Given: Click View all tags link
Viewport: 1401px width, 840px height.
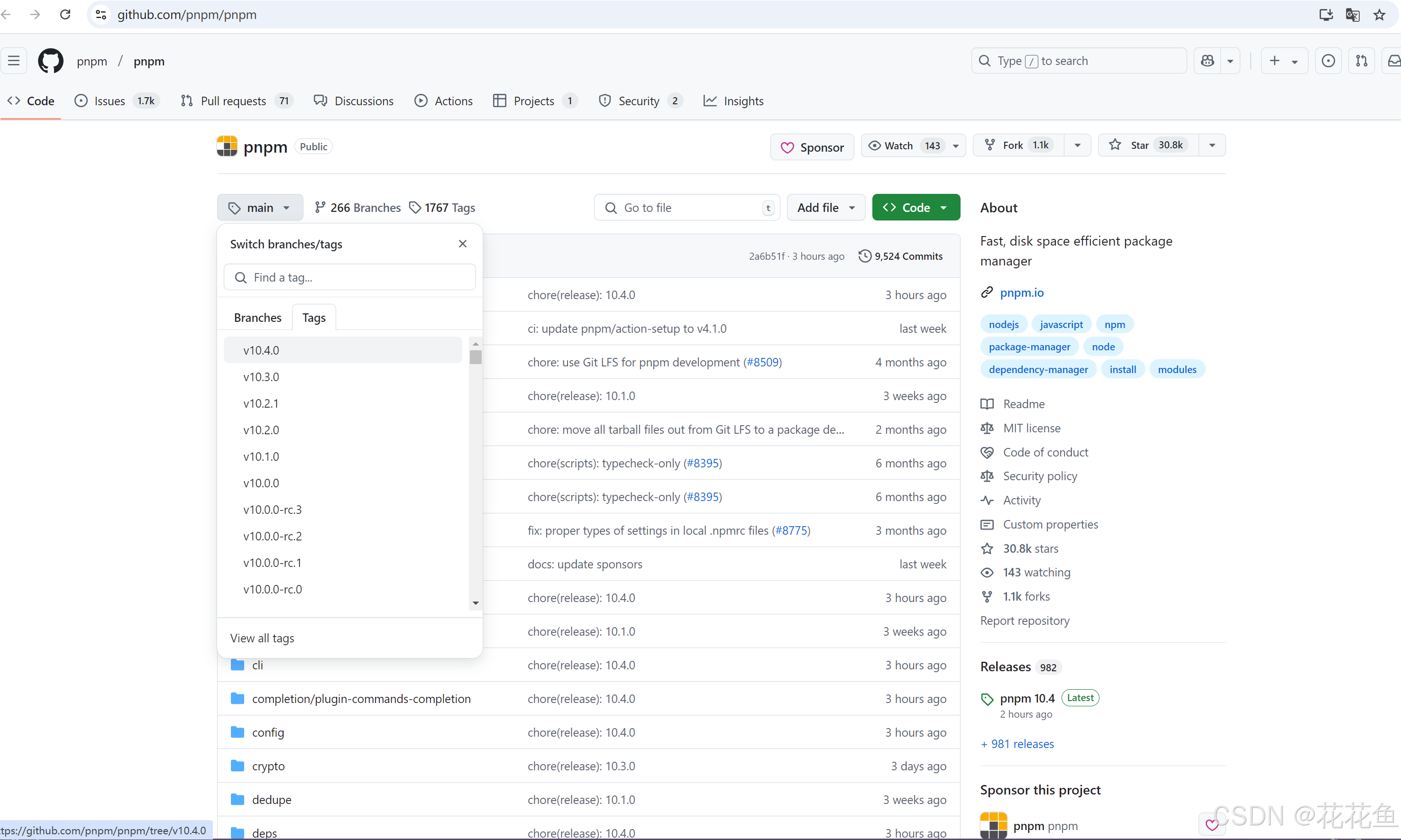Looking at the screenshot, I should 262,638.
